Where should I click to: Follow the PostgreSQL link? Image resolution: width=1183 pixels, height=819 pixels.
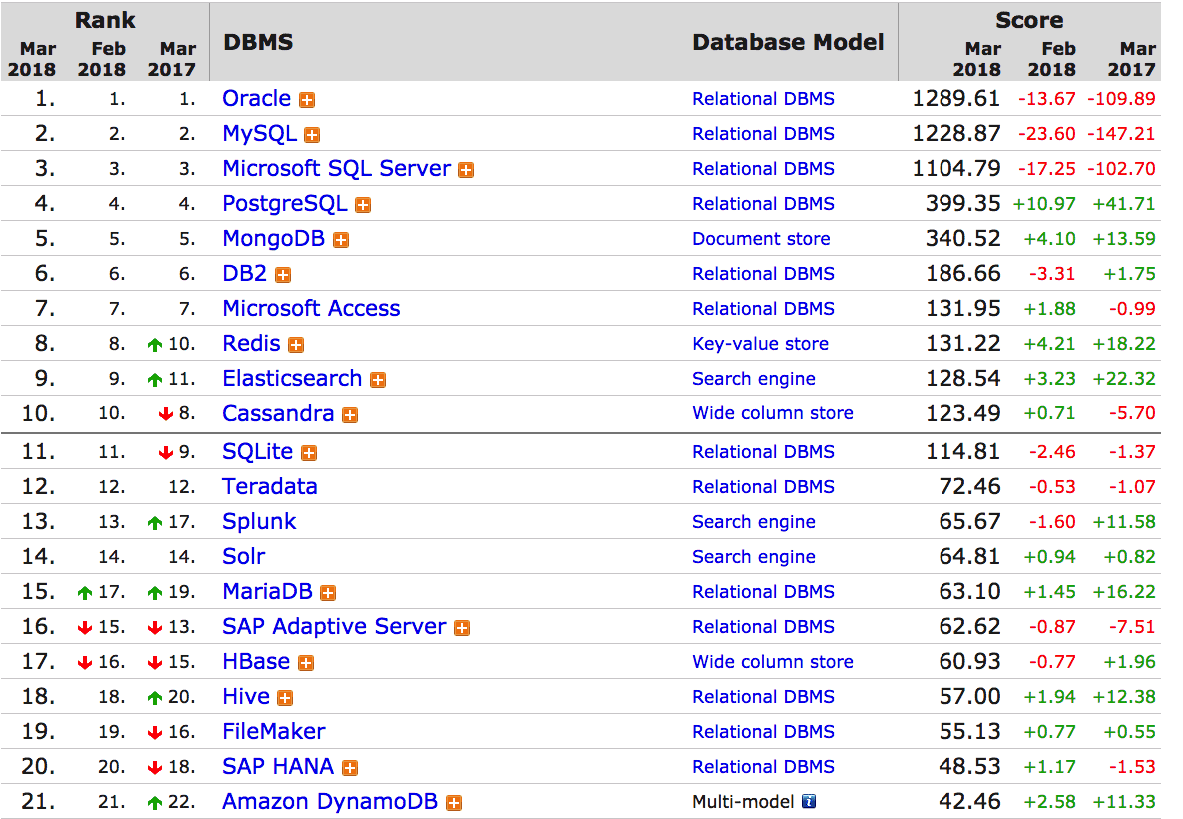click(x=284, y=204)
